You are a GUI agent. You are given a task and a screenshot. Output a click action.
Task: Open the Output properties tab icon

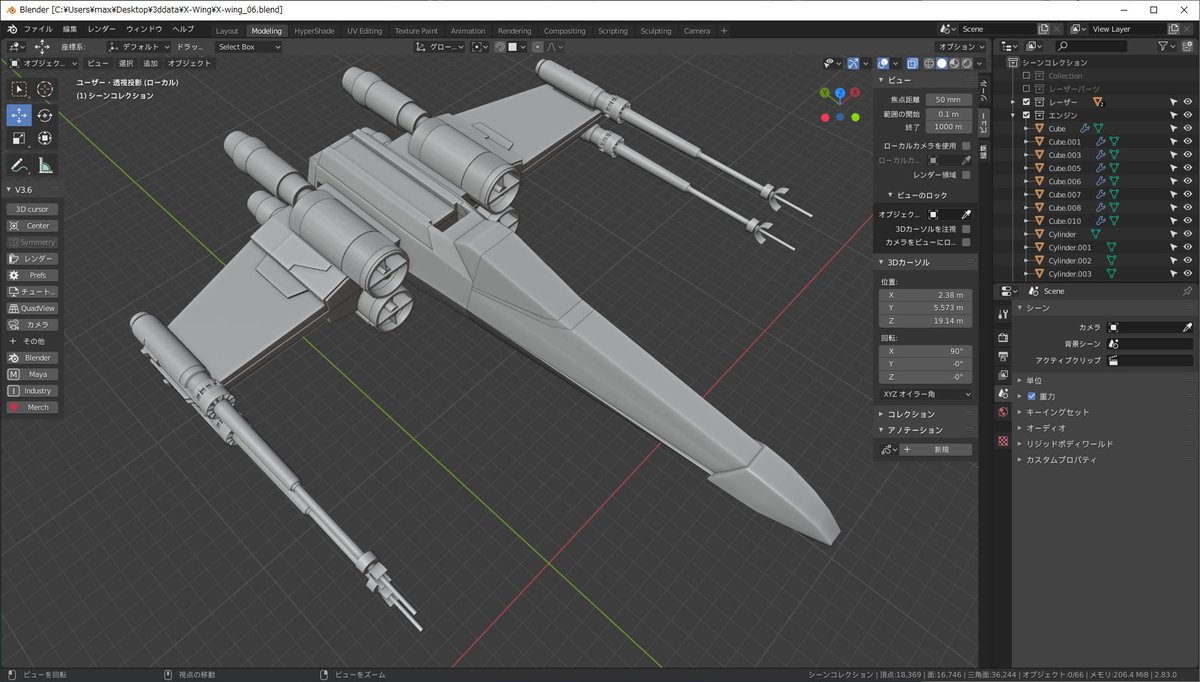[x=1003, y=356]
